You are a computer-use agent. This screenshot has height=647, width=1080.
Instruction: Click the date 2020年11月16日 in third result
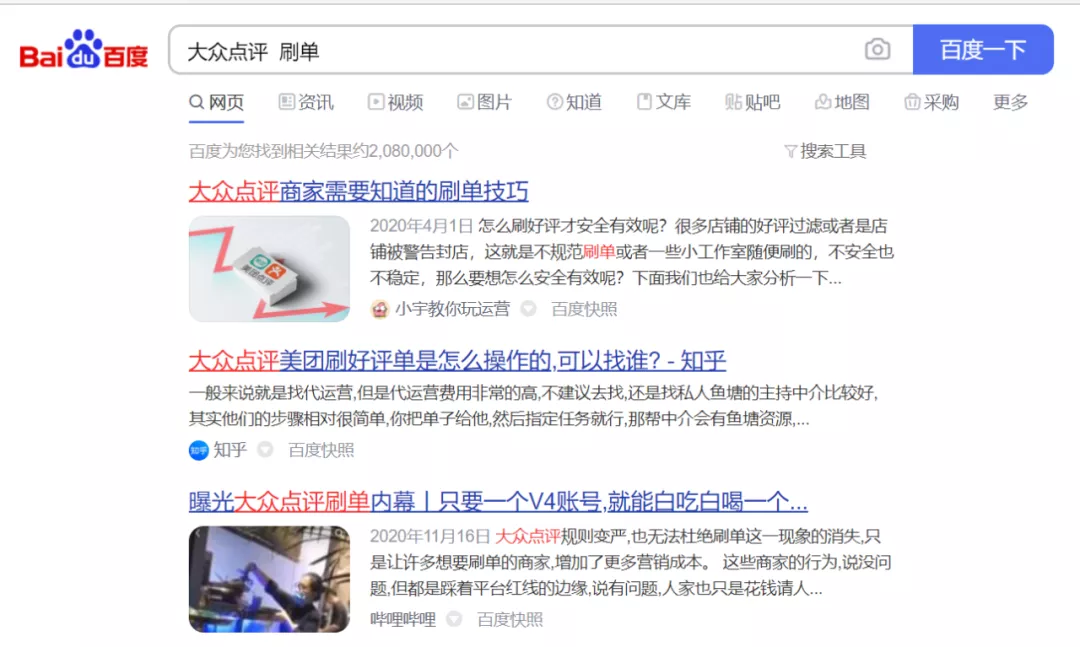pos(430,536)
